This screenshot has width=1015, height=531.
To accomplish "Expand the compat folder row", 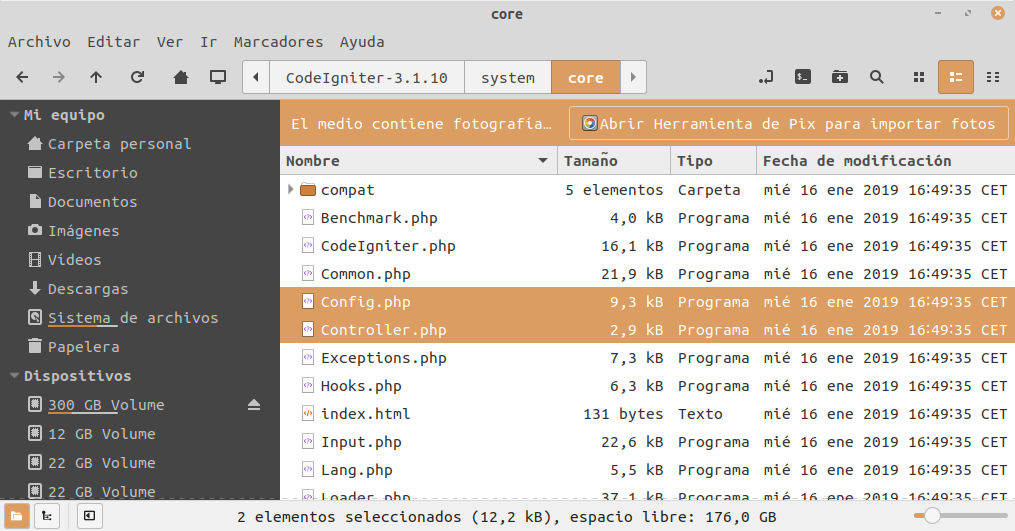I will pos(291,189).
